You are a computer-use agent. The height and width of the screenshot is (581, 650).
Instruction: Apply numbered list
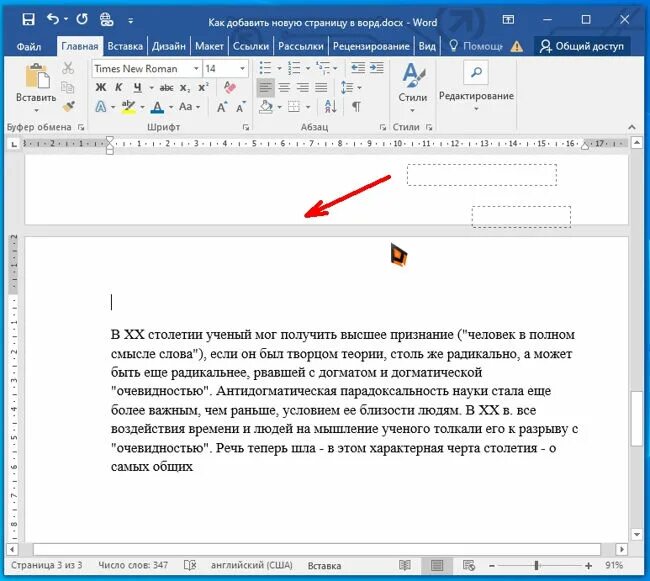tap(294, 68)
